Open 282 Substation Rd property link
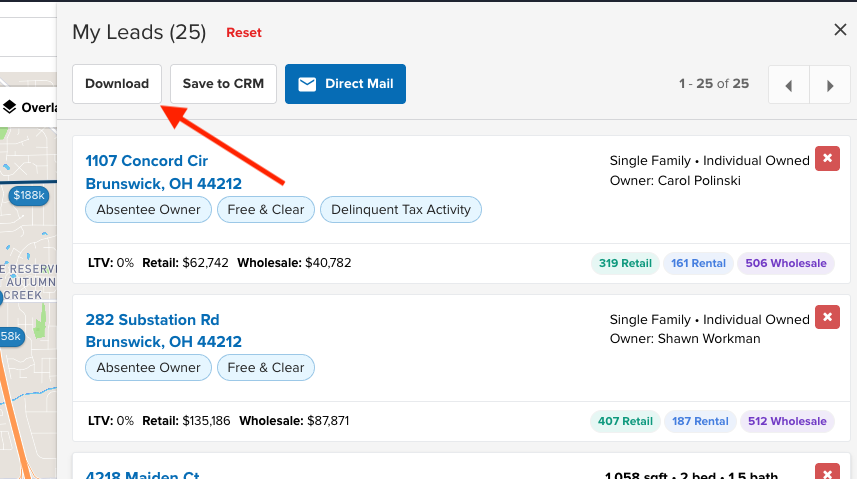This screenshot has height=479, width=857. pyautogui.click(x=152, y=320)
